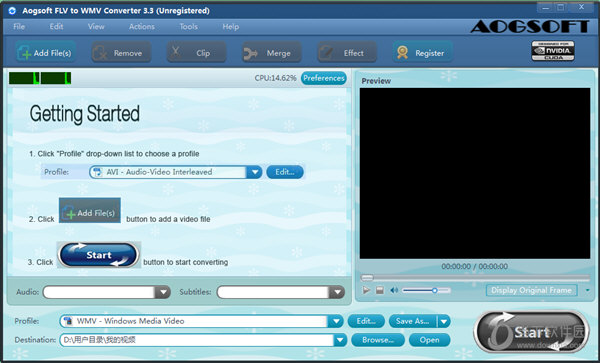Open the Help menu
Viewport: 600px width, 363px height.
230,26
